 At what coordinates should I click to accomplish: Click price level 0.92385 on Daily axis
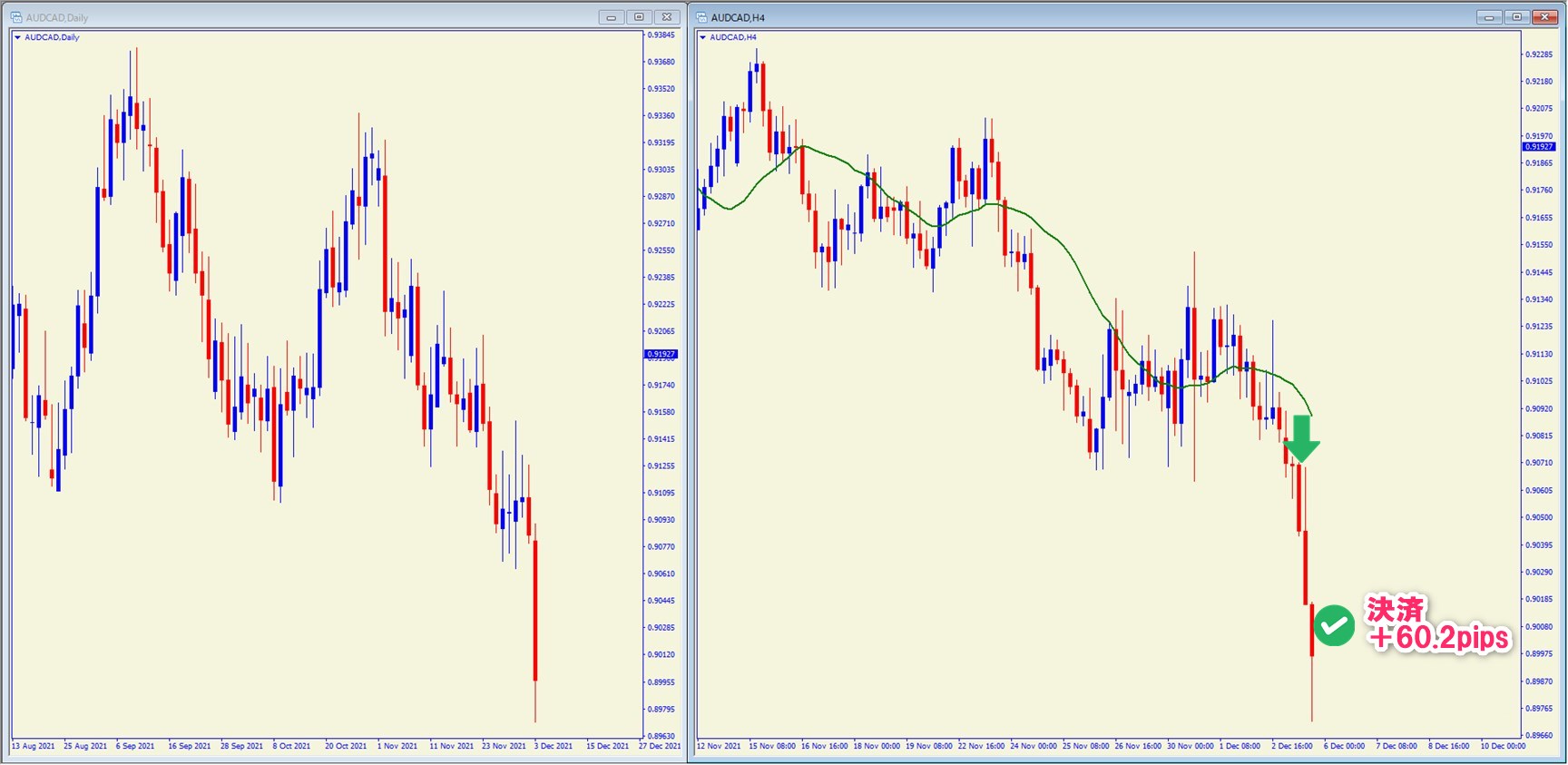pyautogui.click(x=661, y=277)
